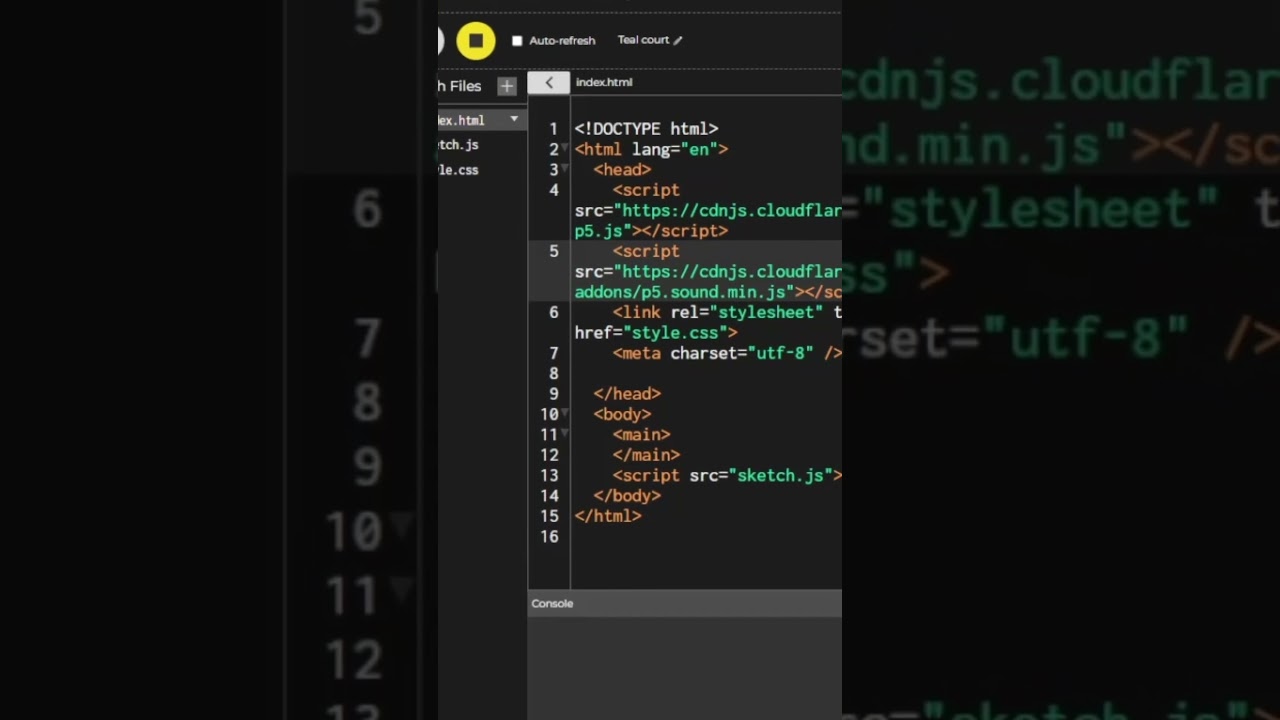Click the meta charset line of code
The width and height of the screenshot is (1280, 720).
click(727, 353)
